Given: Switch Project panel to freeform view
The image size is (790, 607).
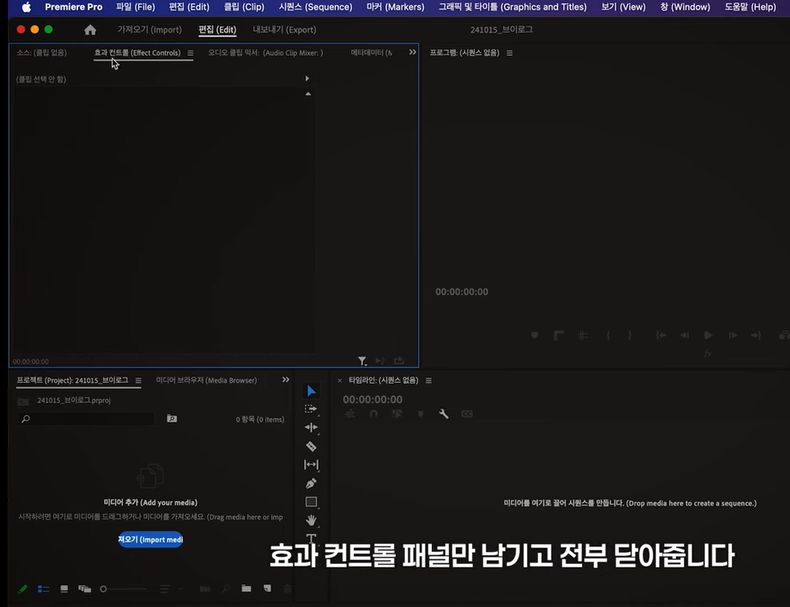Looking at the screenshot, I should click(85, 589).
